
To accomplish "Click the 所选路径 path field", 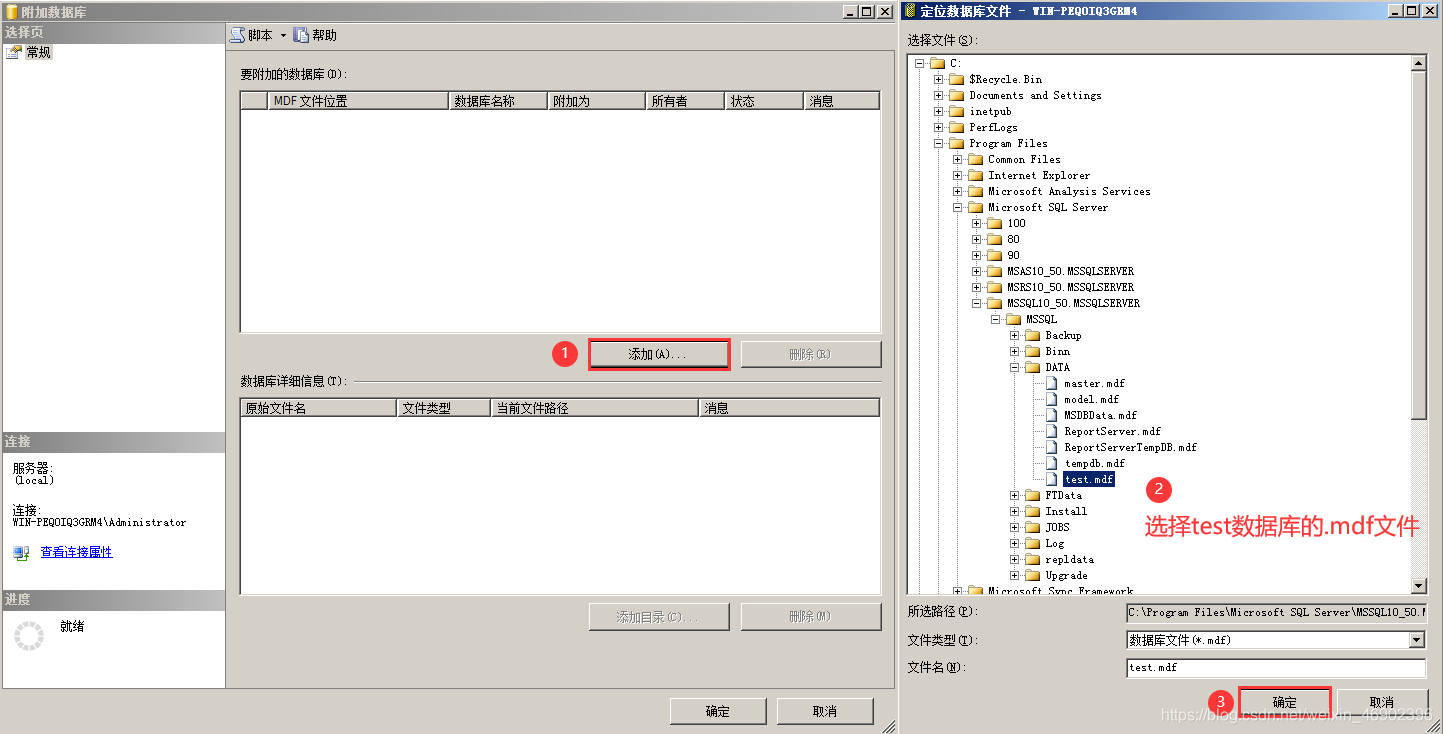I will coord(1275,612).
